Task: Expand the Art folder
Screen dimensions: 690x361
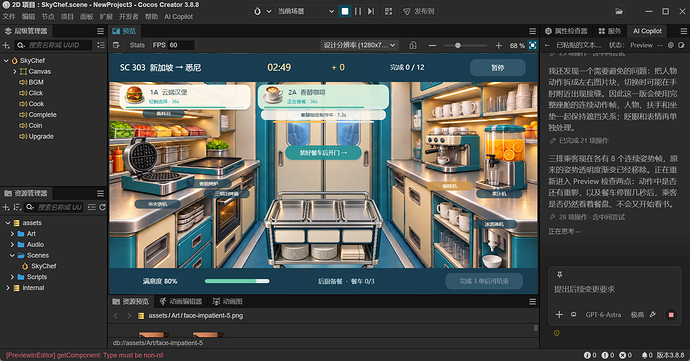Action: click(x=12, y=234)
